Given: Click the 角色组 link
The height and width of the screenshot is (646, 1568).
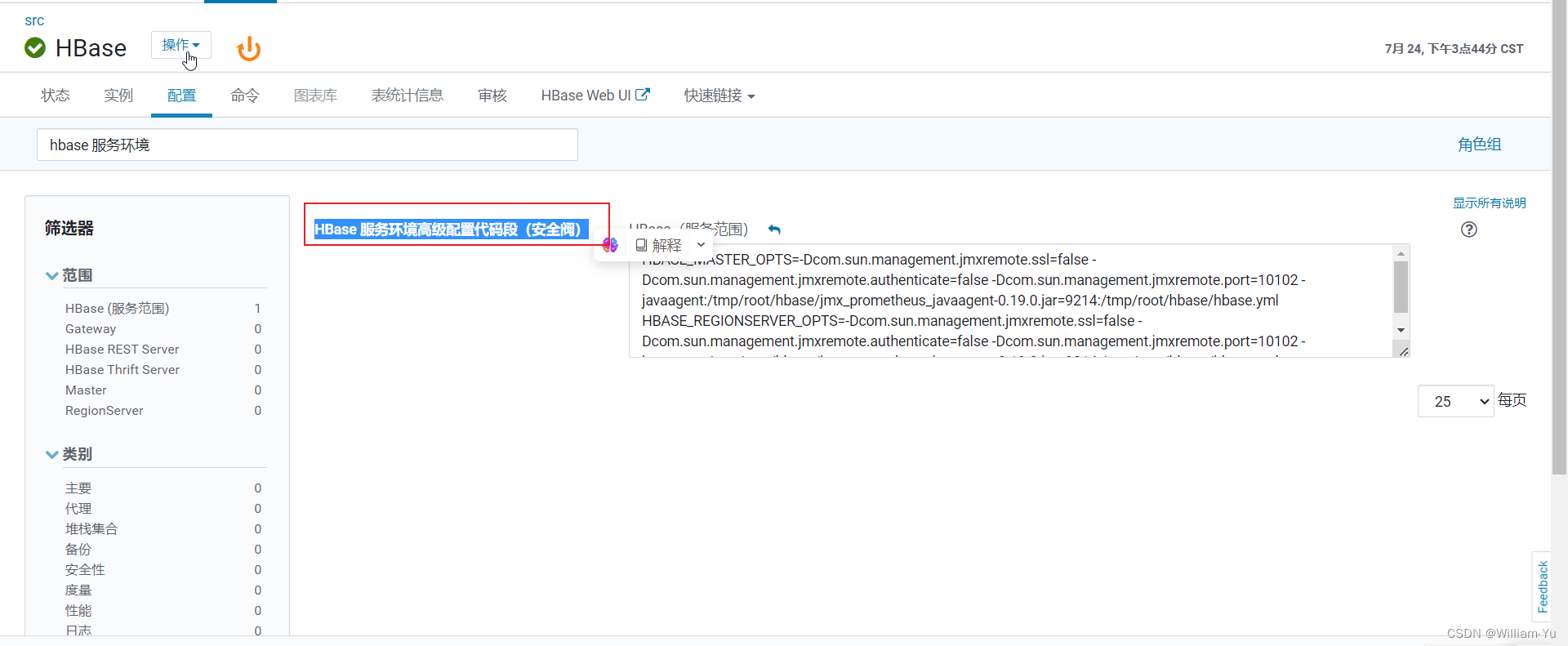Looking at the screenshot, I should click(x=1480, y=145).
